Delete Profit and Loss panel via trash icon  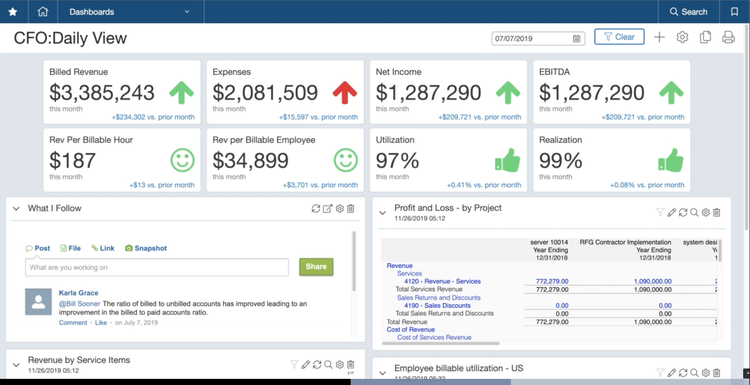[717, 212]
